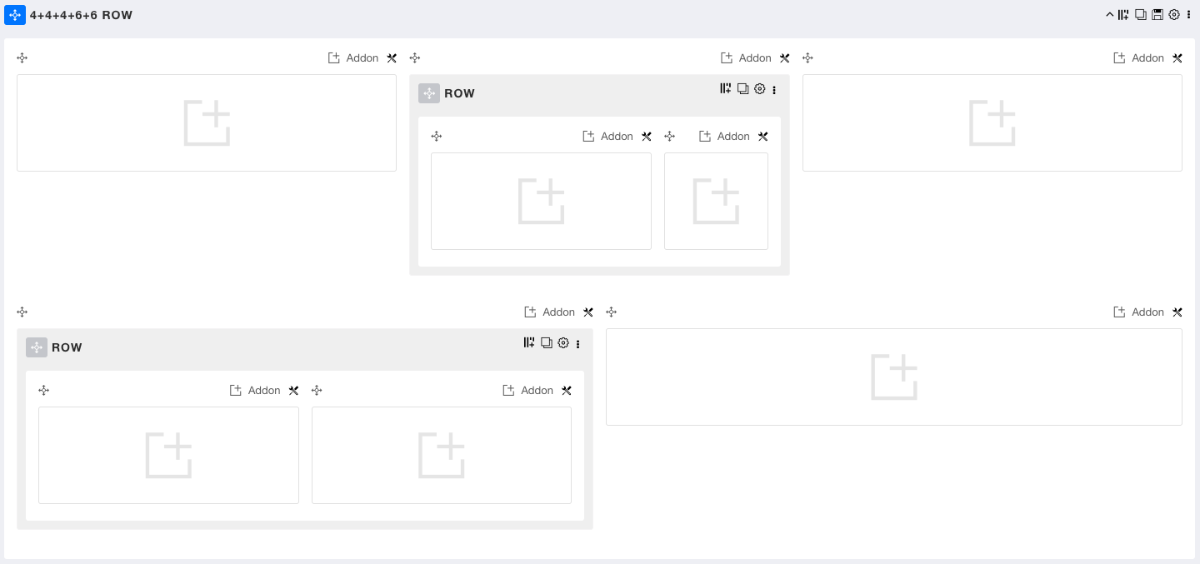Open three-dot menu of the lower nested ROW
Screen dimensions: 1200x564
coord(578,344)
